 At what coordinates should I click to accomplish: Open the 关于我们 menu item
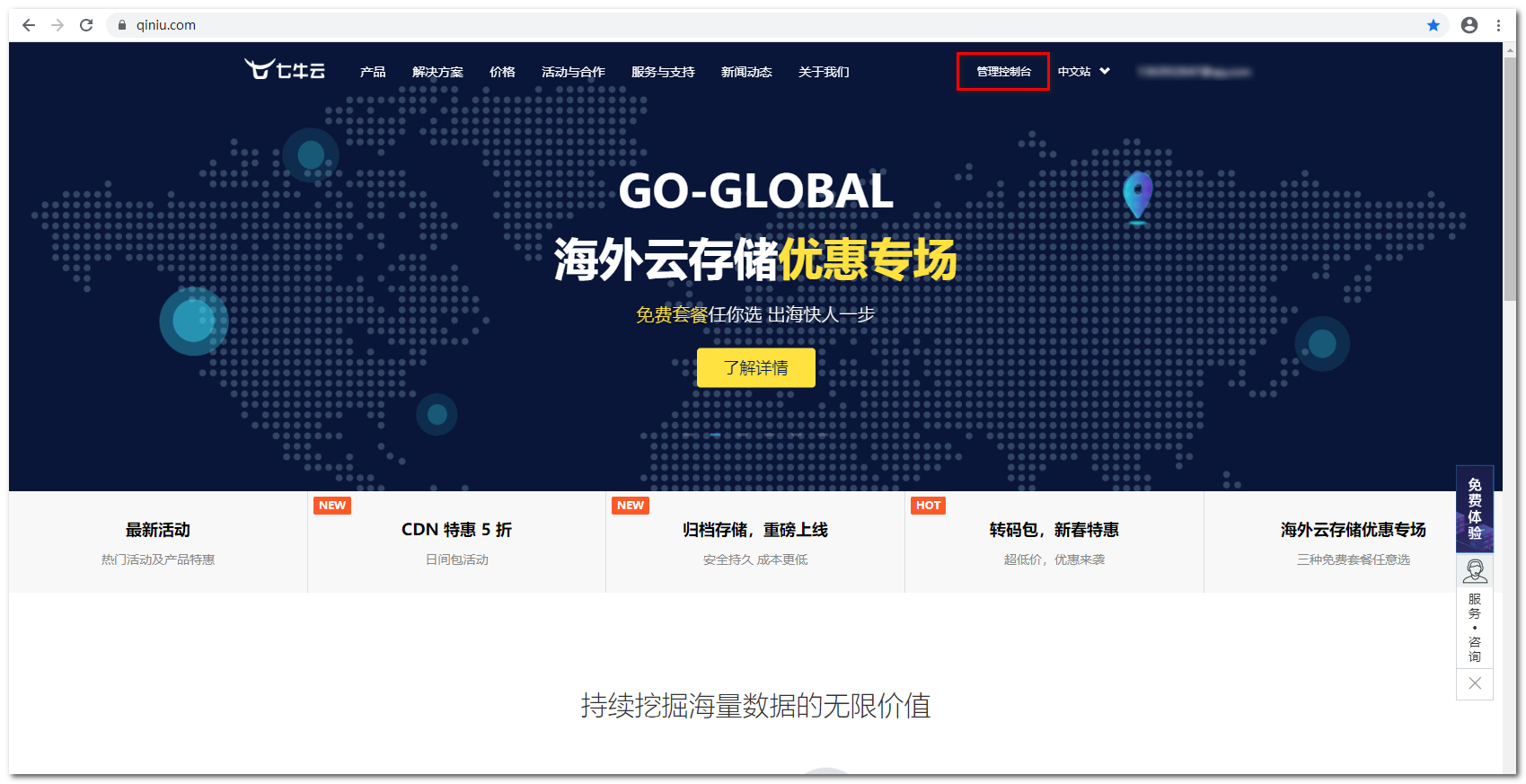pyautogui.click(x=824, y=72)
